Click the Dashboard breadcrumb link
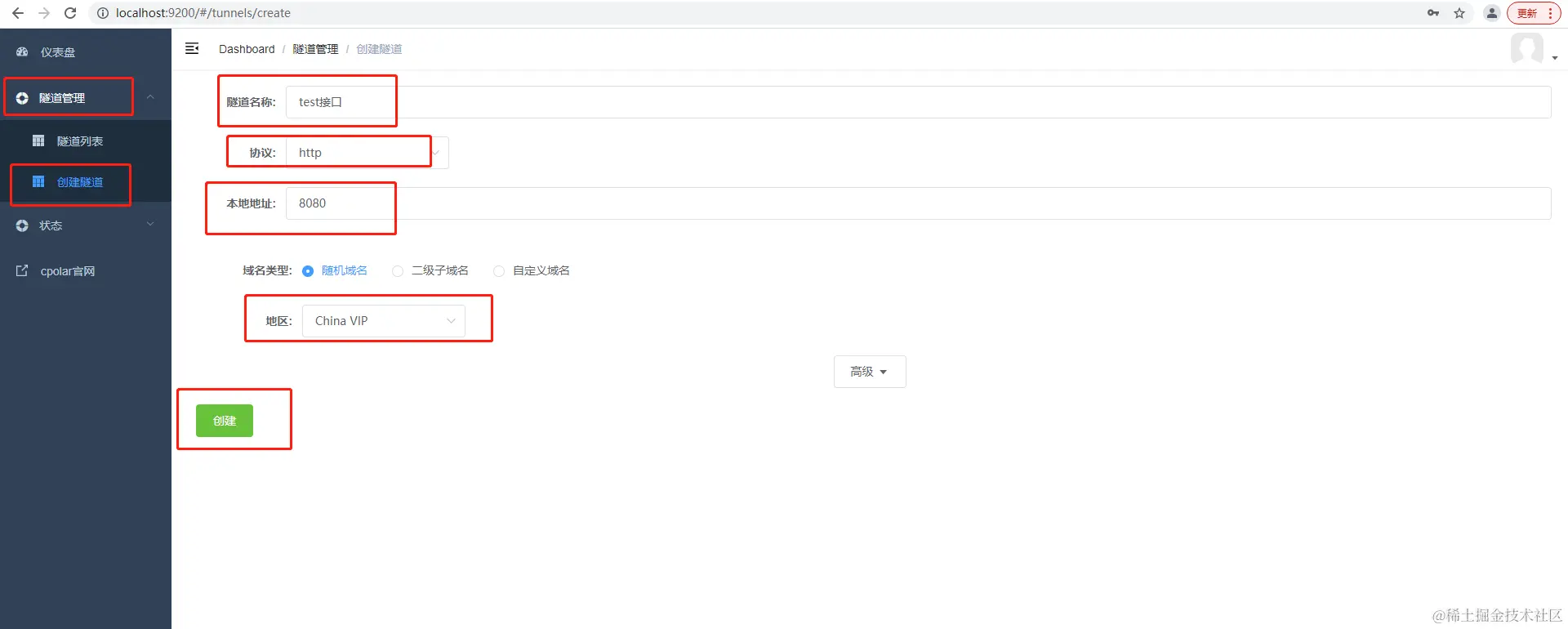Screen dimensions: 1568x629 click(x=247, y=49)
